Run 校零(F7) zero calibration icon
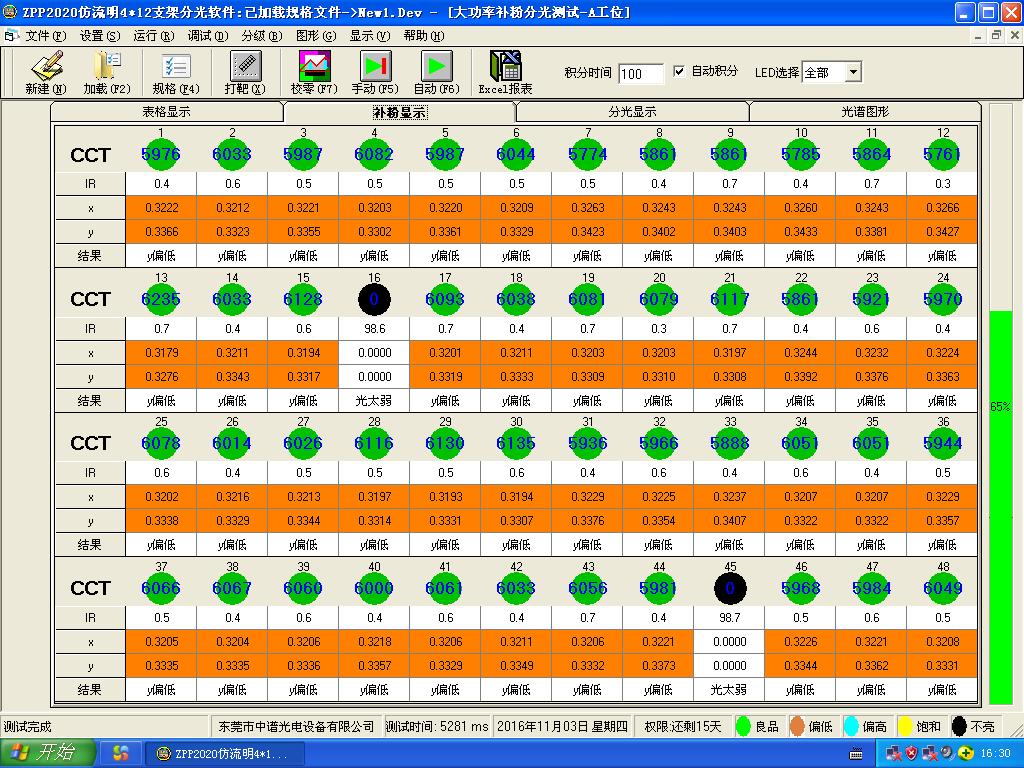The height and width of the screenshot is (768, 1024). (314, 66)
